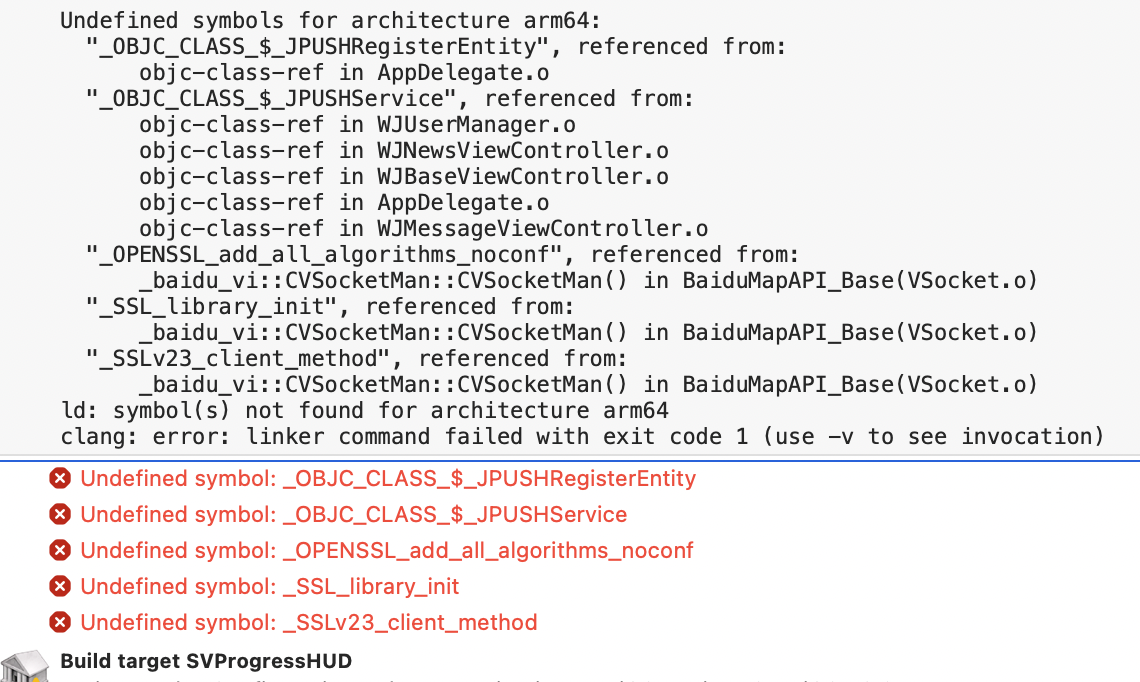Click error icon for _OPENSSL_add_all_algorithms_noconf issue
1140x682 pixels.
[61, 551]
